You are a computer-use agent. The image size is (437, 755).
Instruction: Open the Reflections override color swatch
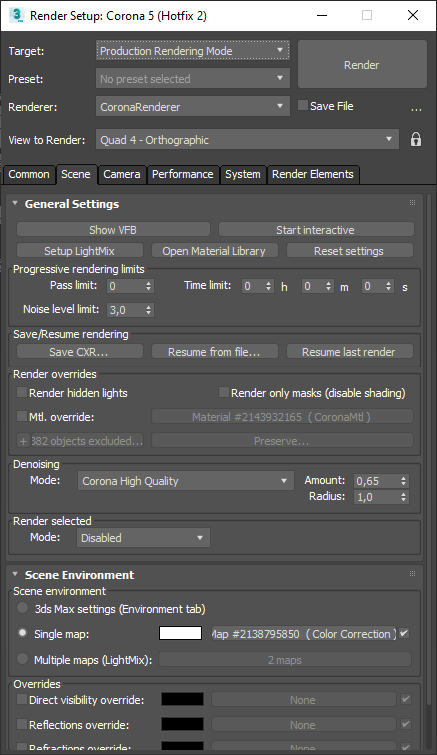(182, 724)
